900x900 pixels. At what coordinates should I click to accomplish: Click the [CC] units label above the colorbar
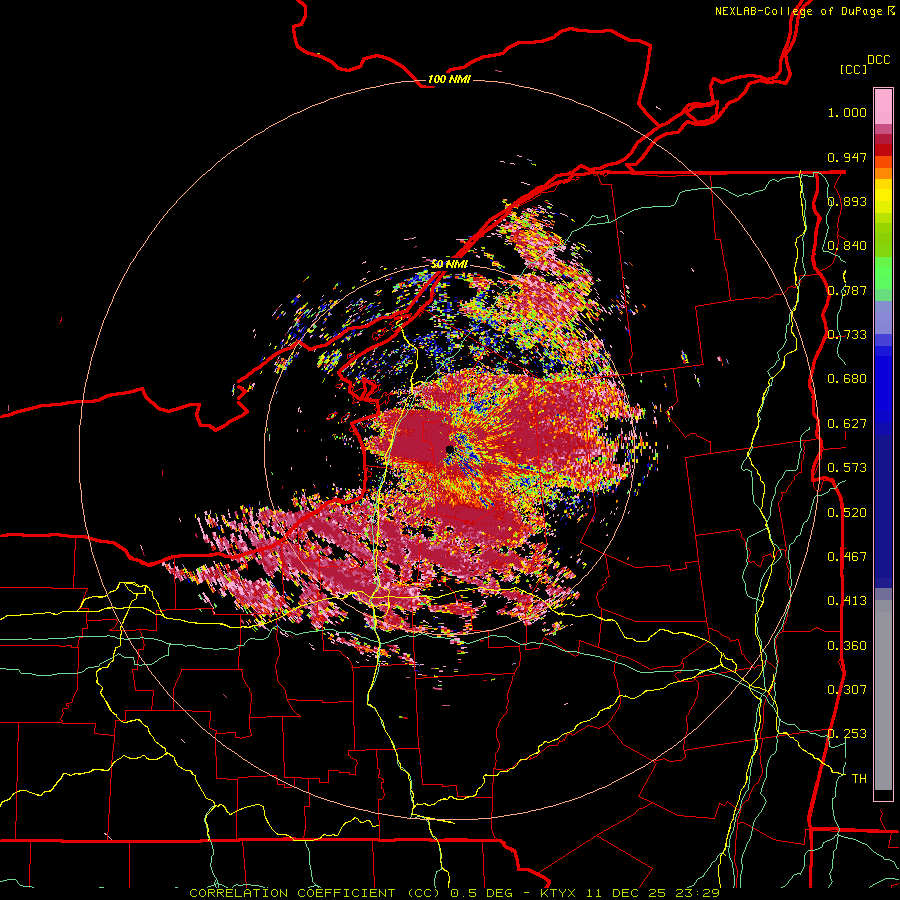(x=853, y=69)
